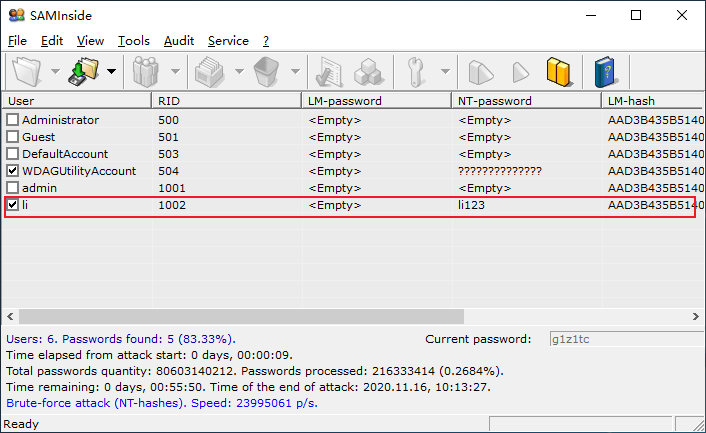This screenshot has height=433, width=706.
Task: Click the Users: 6. Passwords found text
Action: click(121, 338)
